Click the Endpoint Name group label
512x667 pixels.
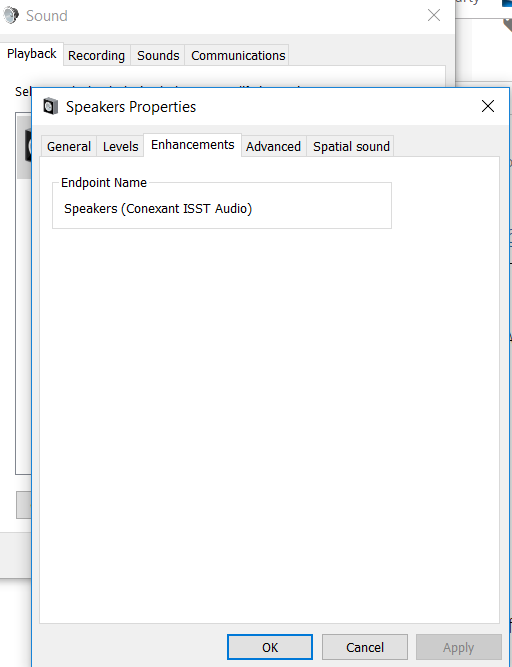point(104,183)
